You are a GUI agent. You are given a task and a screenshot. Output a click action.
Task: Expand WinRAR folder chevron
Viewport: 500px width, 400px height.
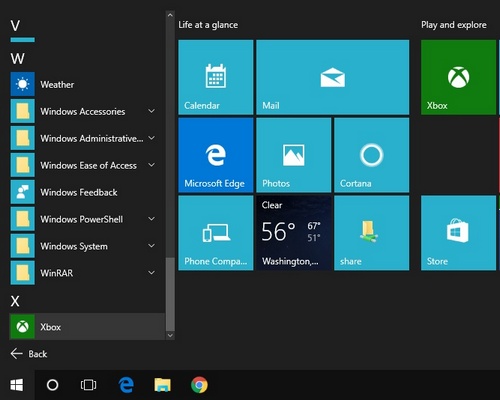pos(151,273)
